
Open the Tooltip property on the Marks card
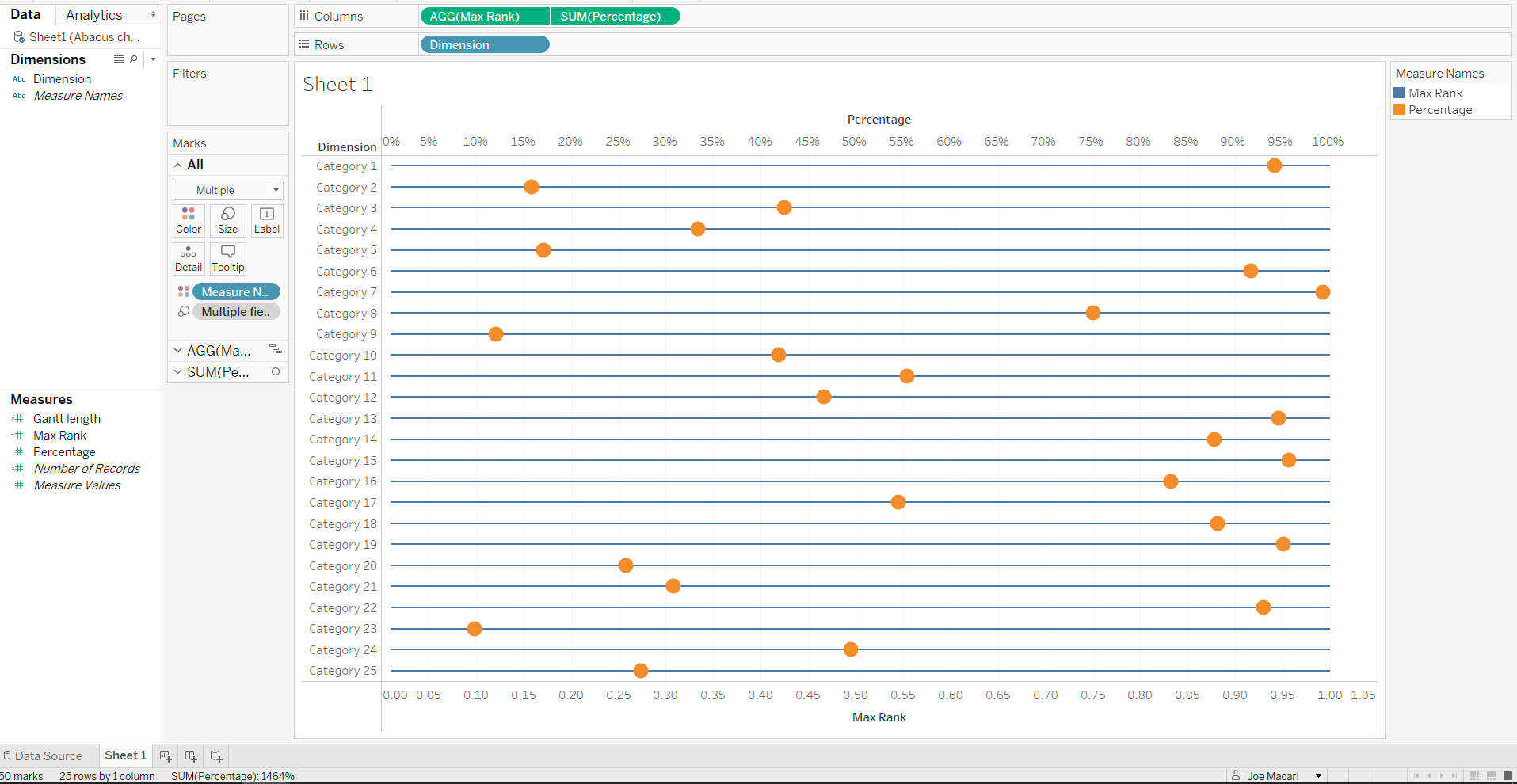(x=227, y=258)
